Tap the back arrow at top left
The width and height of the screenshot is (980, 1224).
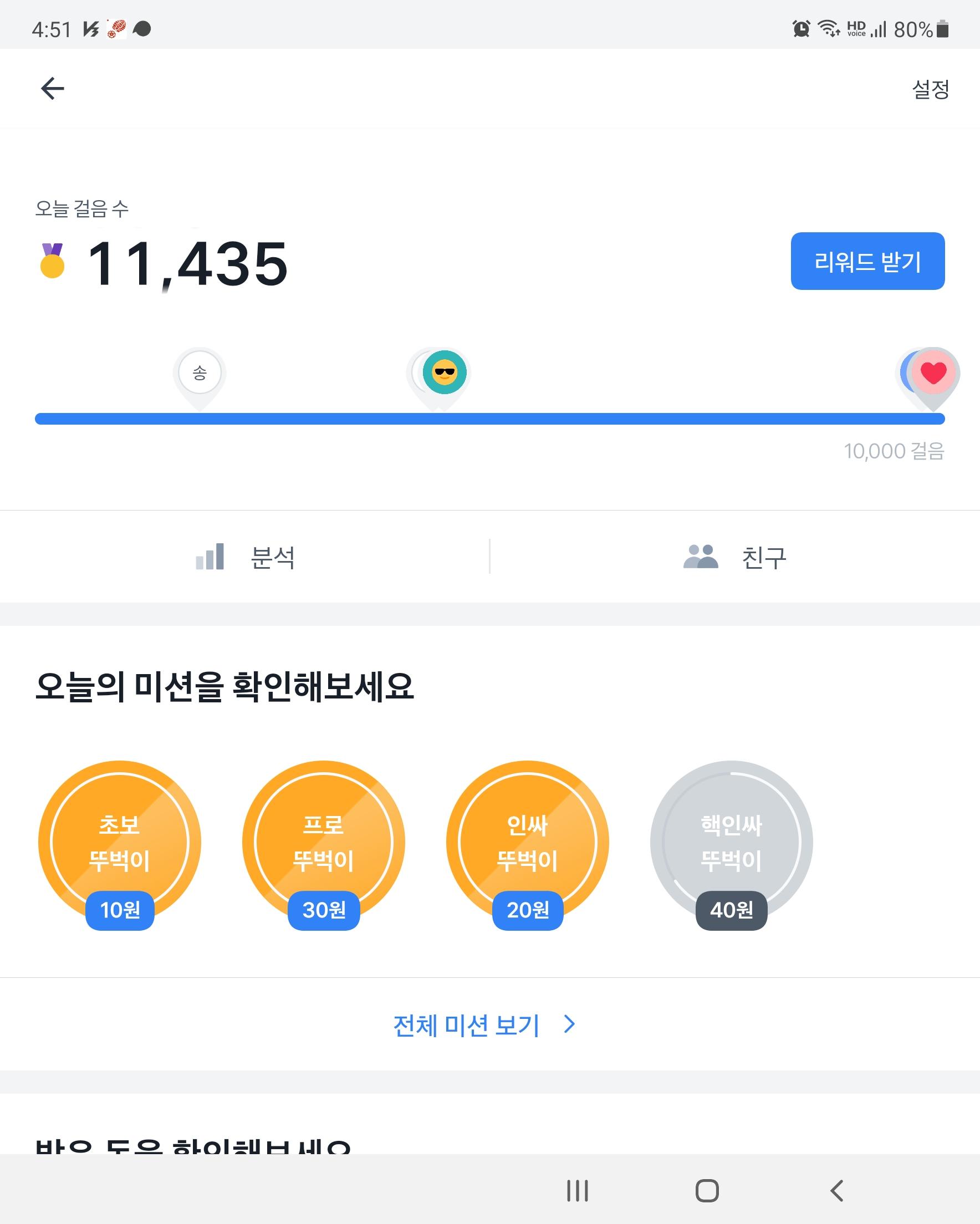[x=53, y=89]
